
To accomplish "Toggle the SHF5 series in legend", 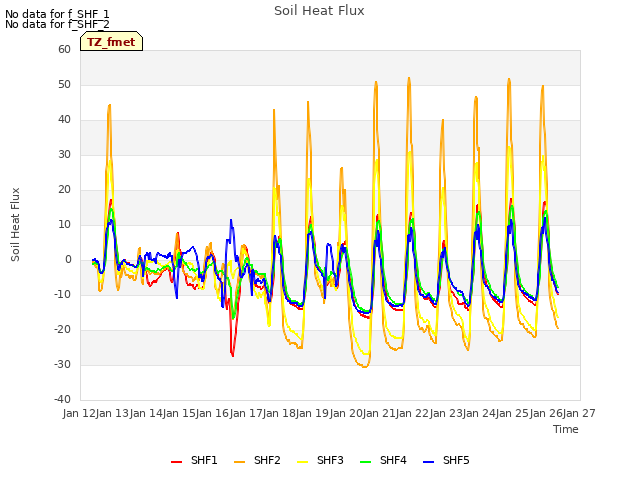I will 446,460.
